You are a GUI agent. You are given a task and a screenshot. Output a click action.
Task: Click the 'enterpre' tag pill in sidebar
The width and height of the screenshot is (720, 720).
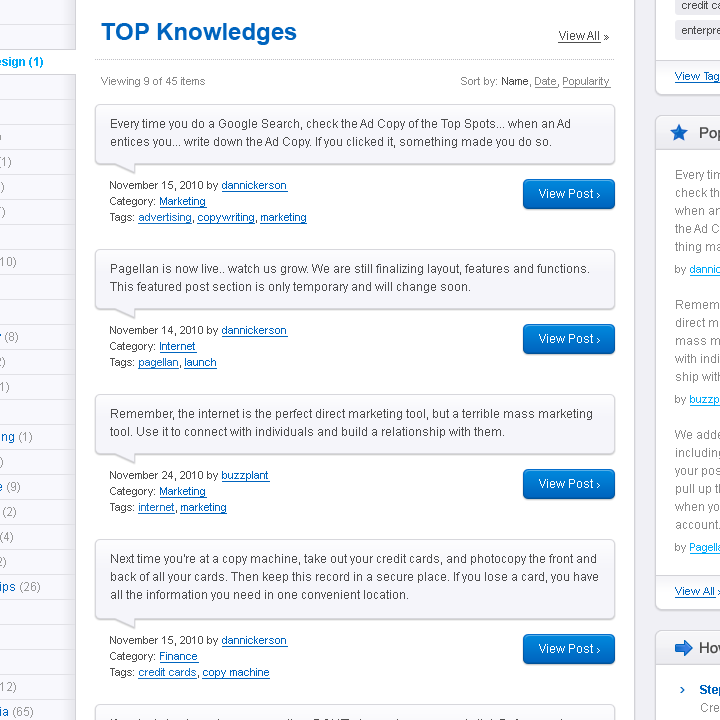(x=698, y=30)
